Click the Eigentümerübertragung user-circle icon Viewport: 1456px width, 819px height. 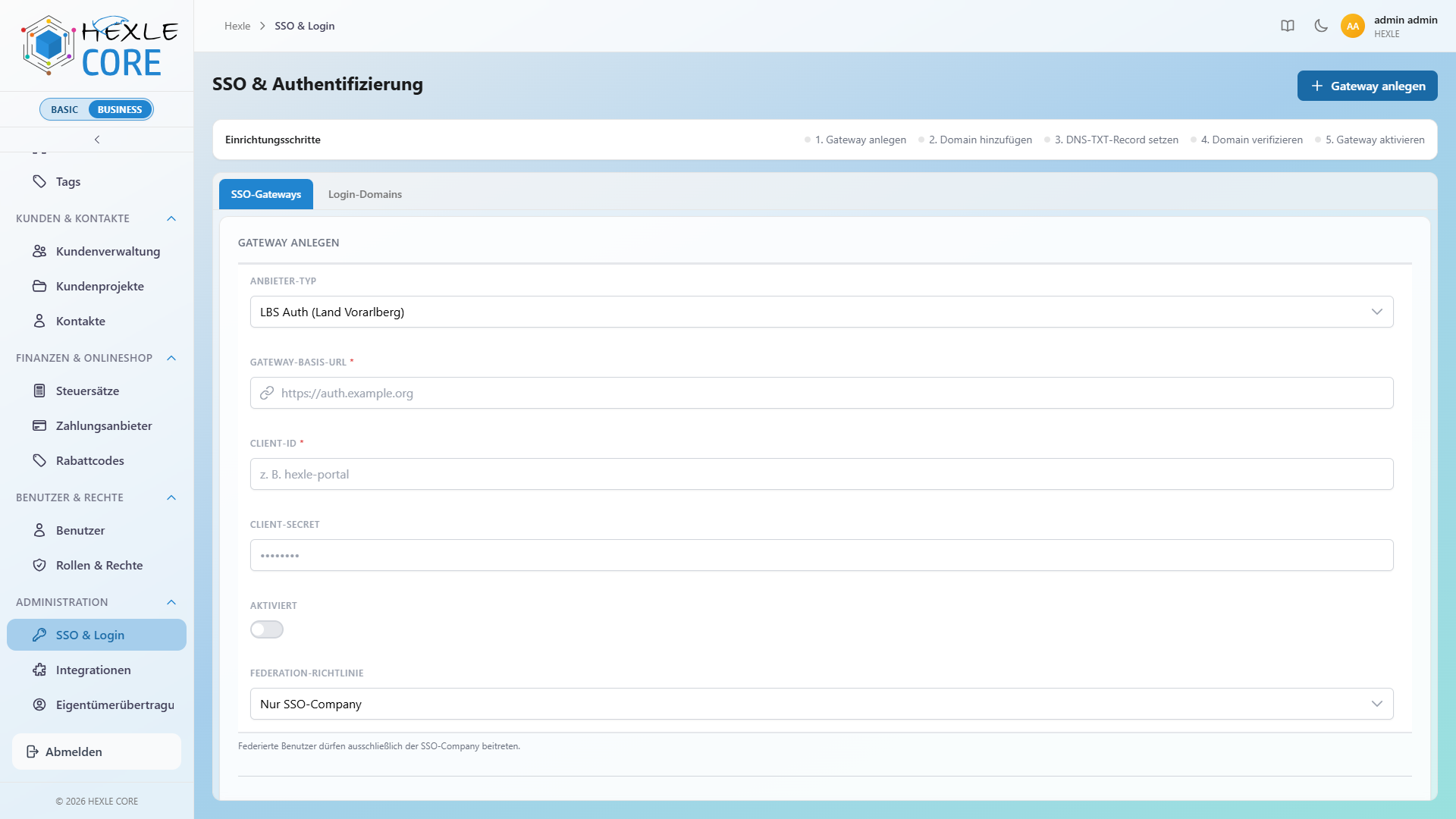(39, 704)
